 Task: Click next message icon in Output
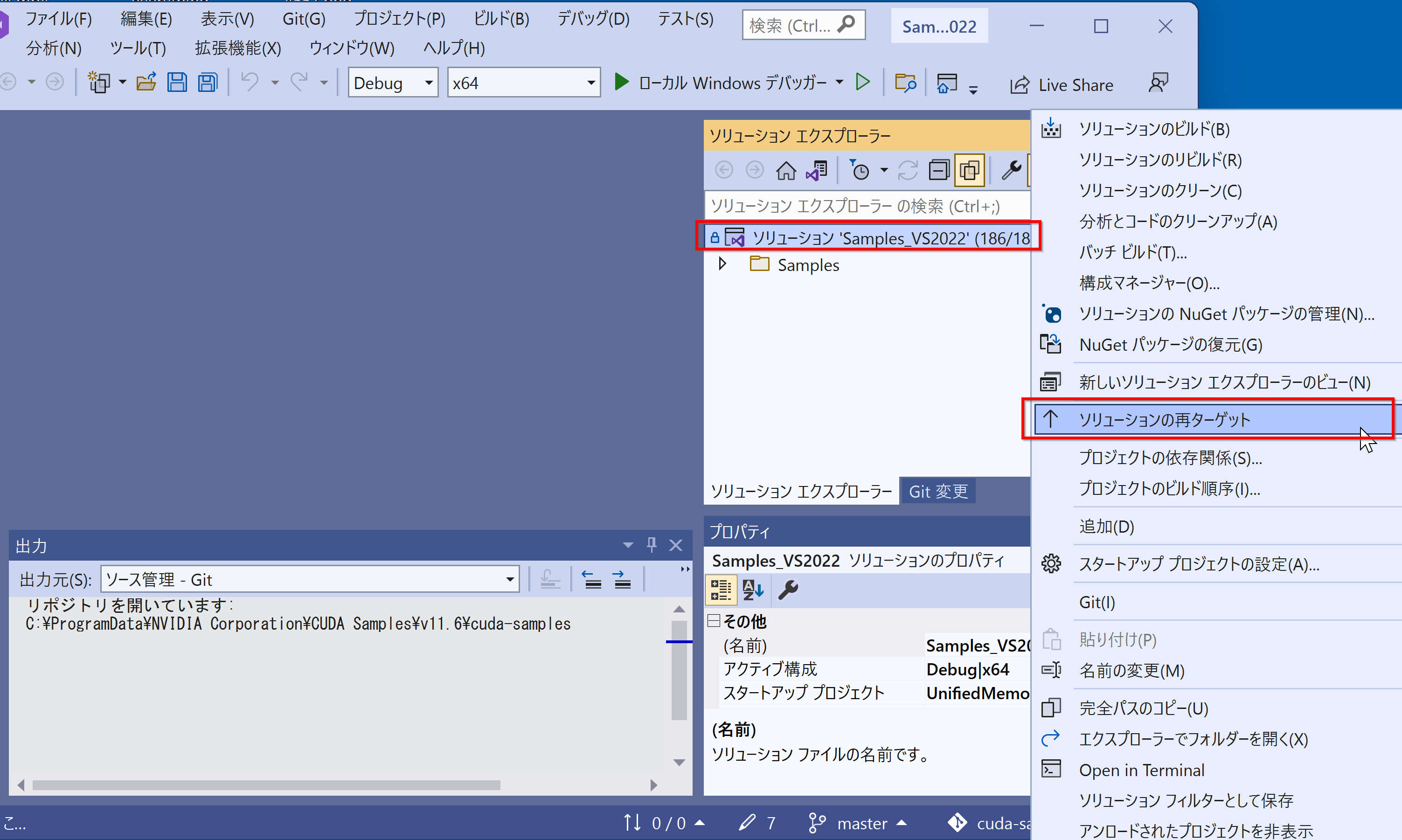622,580
